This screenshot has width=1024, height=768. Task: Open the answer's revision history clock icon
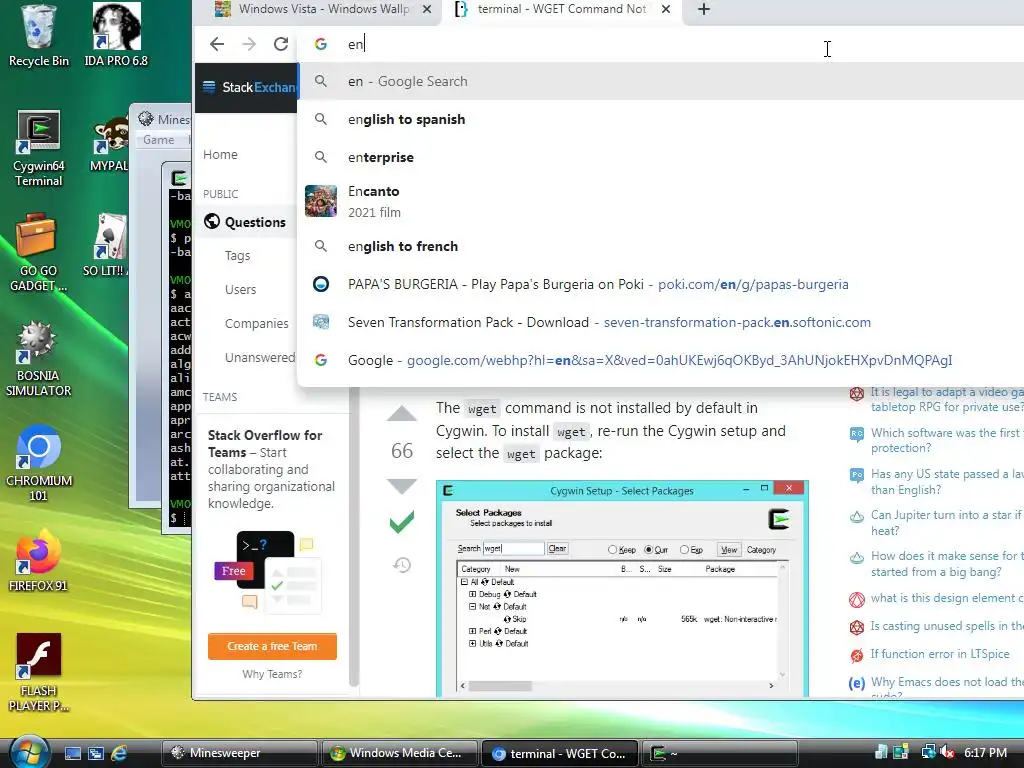pos(402,565)
